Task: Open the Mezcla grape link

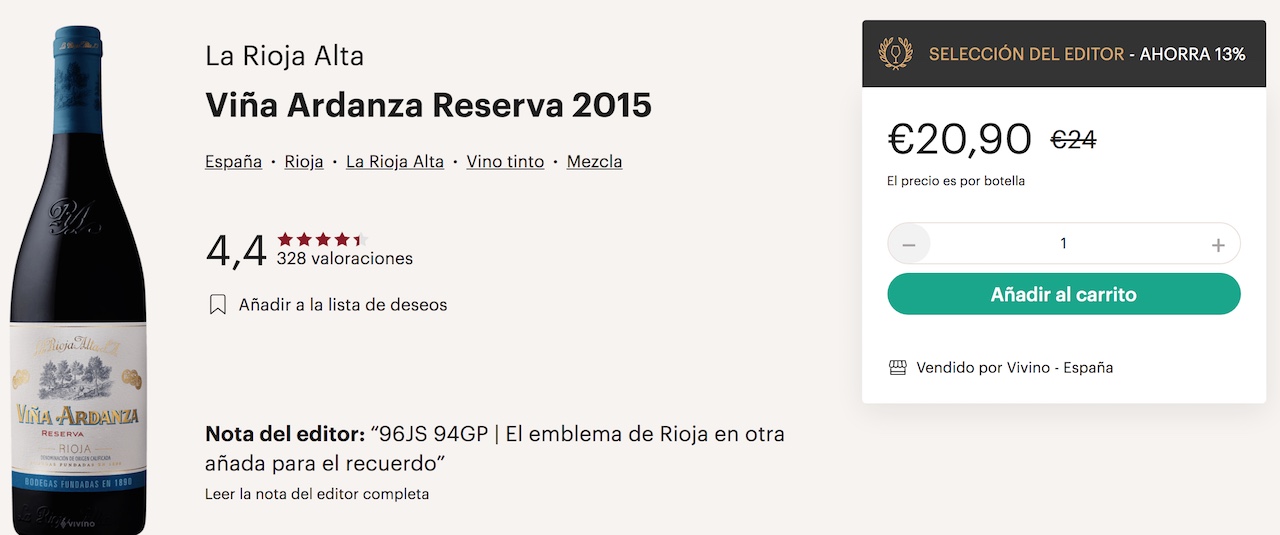Action: click(x=594, y=161)
